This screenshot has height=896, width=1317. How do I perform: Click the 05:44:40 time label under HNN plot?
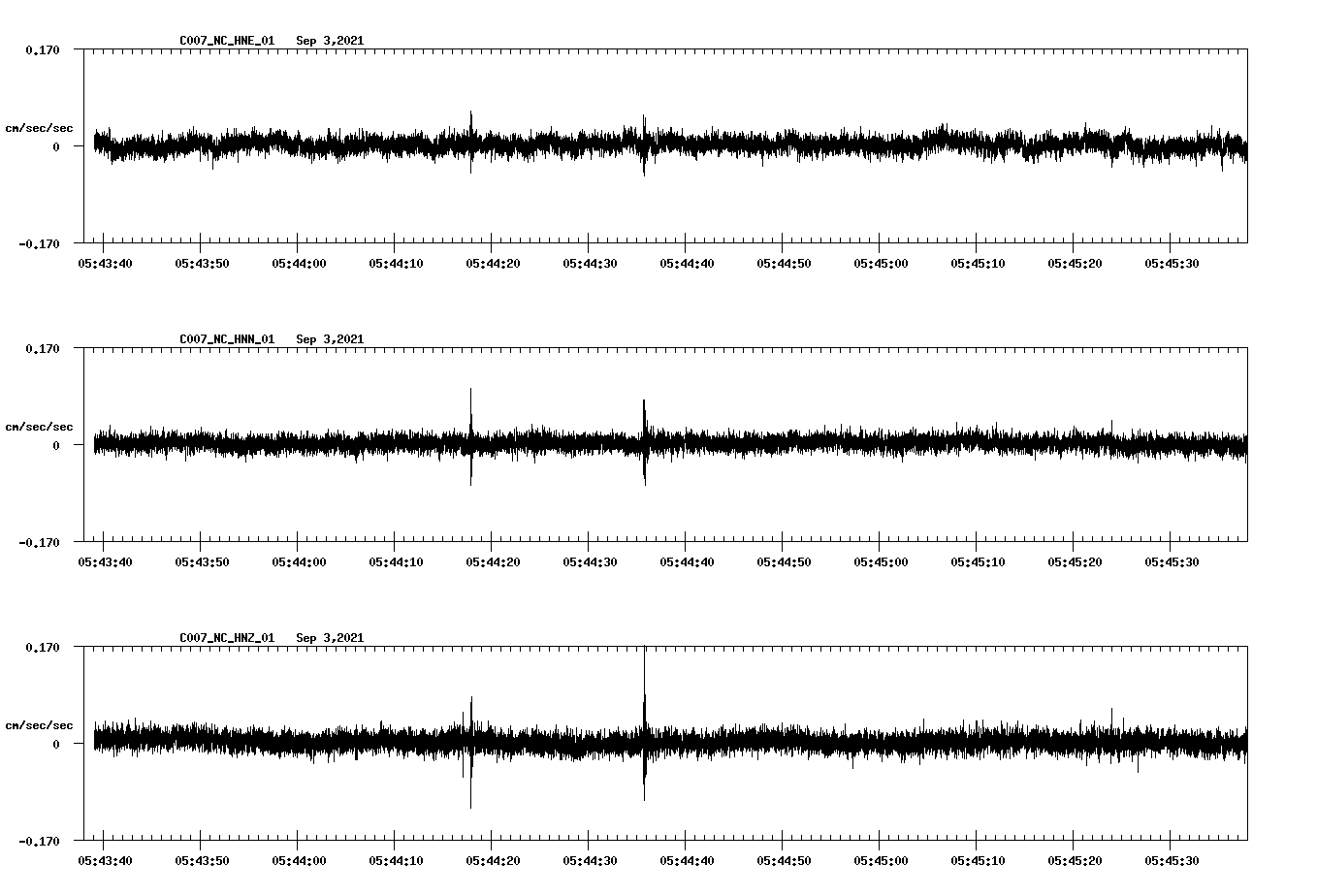pos(687,561)
